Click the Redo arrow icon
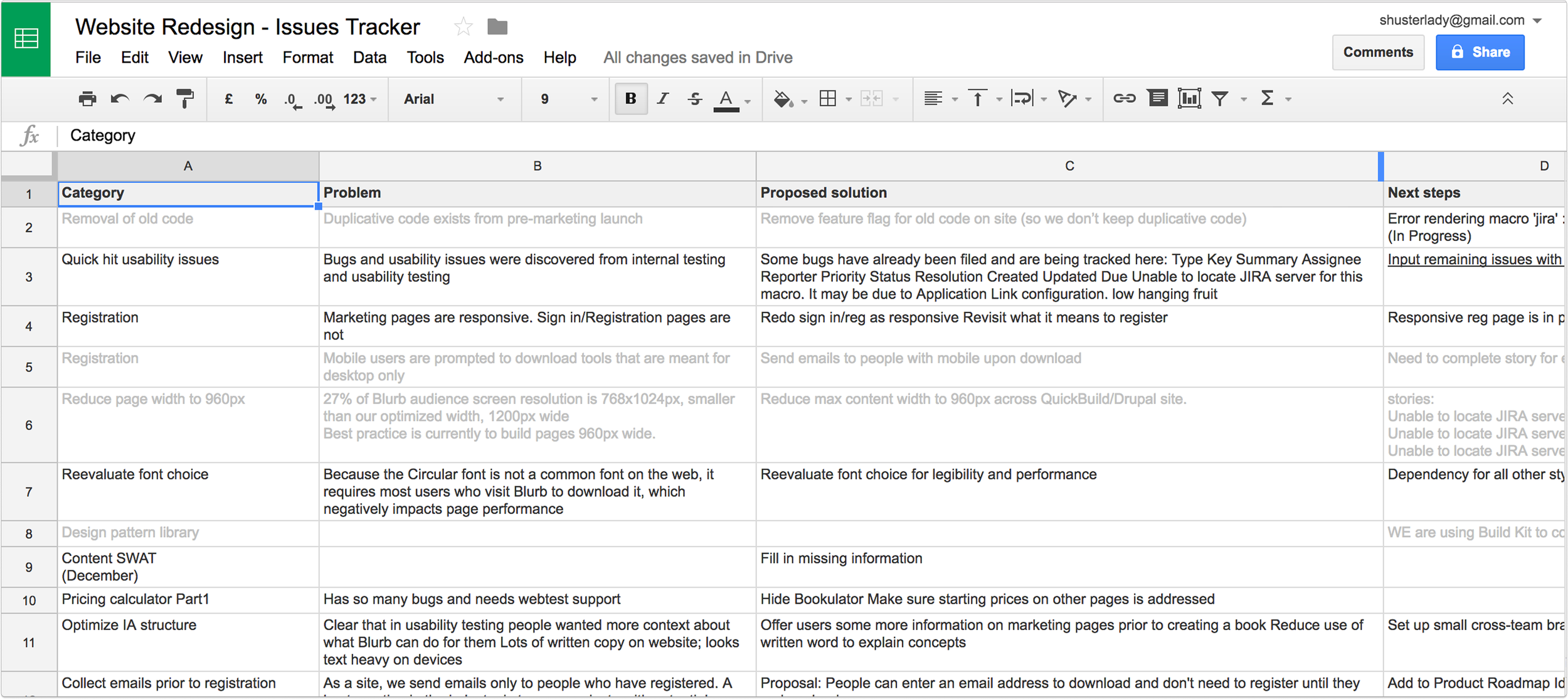This screenshot has width=1568, height=699. (x=152, y=99)
